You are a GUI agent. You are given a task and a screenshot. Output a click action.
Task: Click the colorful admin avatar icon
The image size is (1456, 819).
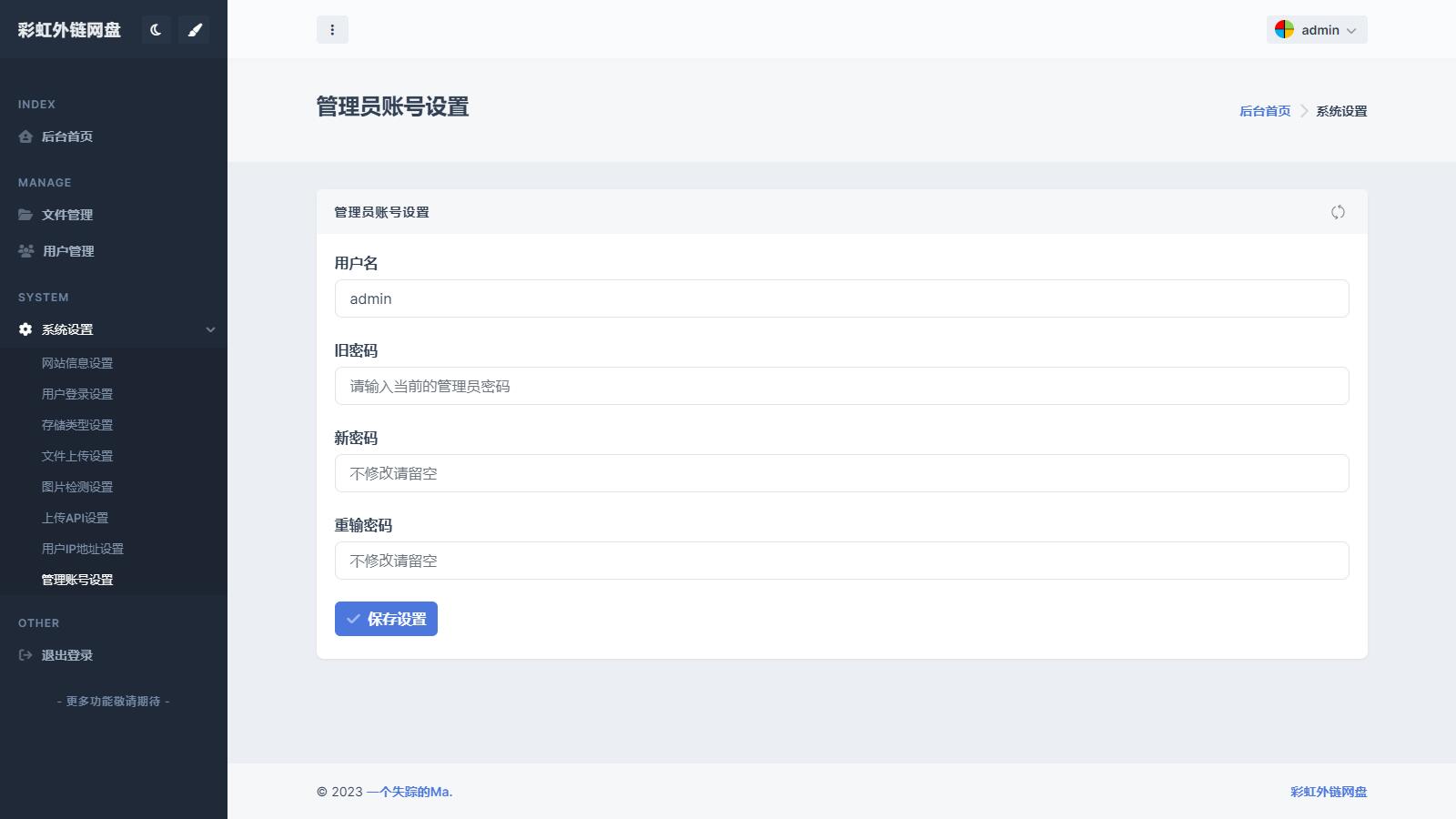click(1284, 30)
